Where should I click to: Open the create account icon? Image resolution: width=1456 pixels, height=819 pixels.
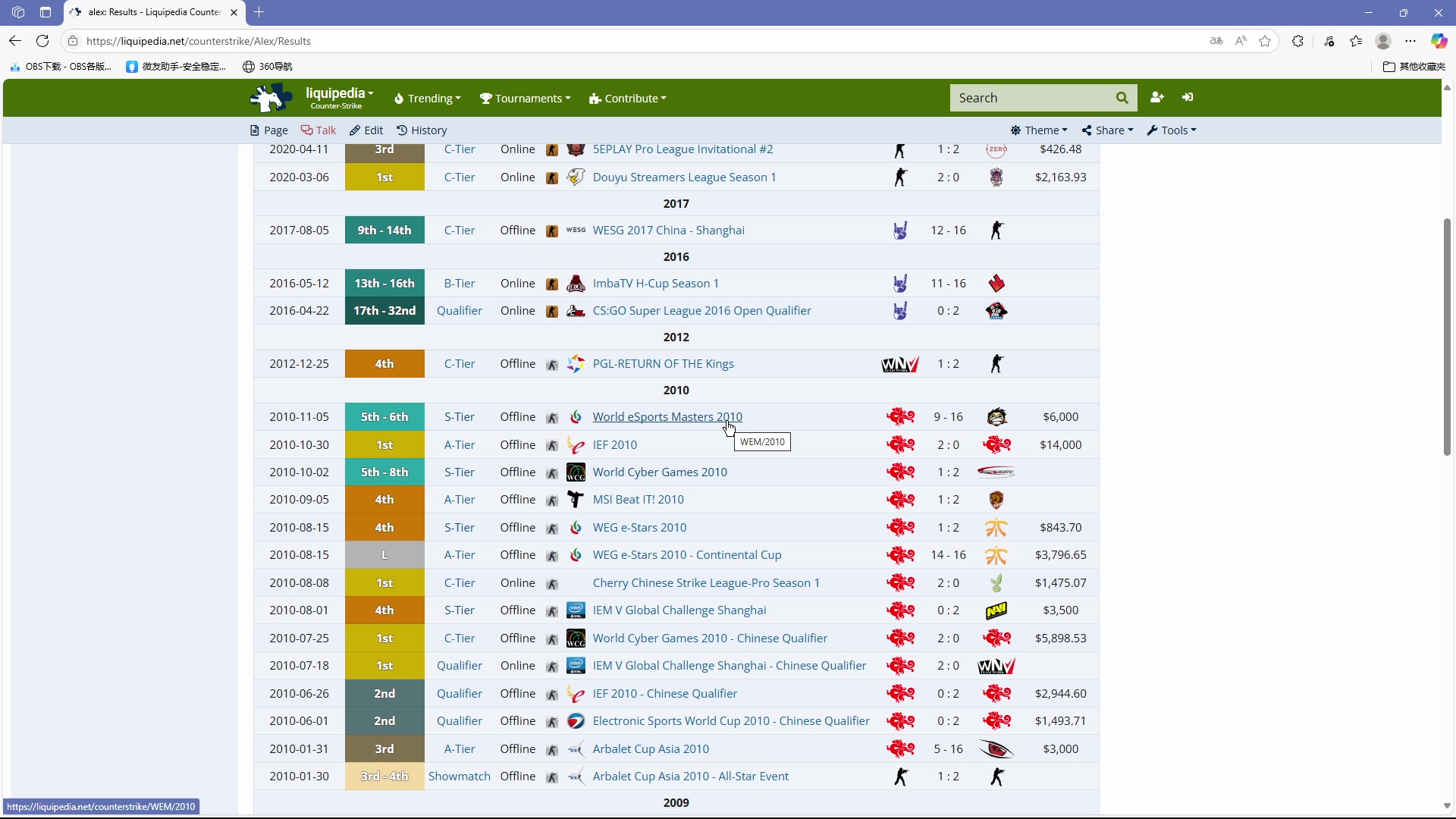(x=1156, y=97)
